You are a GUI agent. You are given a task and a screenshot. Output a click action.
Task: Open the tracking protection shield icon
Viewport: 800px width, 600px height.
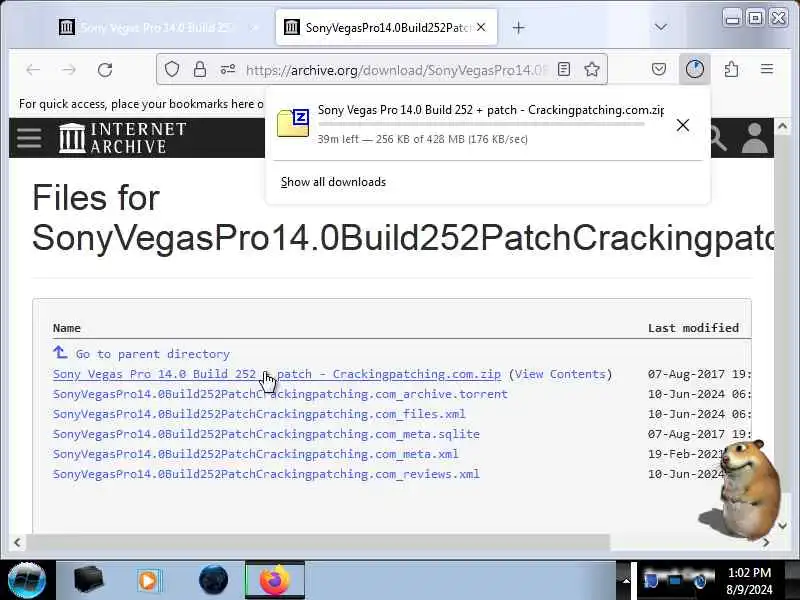pos(172,69)
